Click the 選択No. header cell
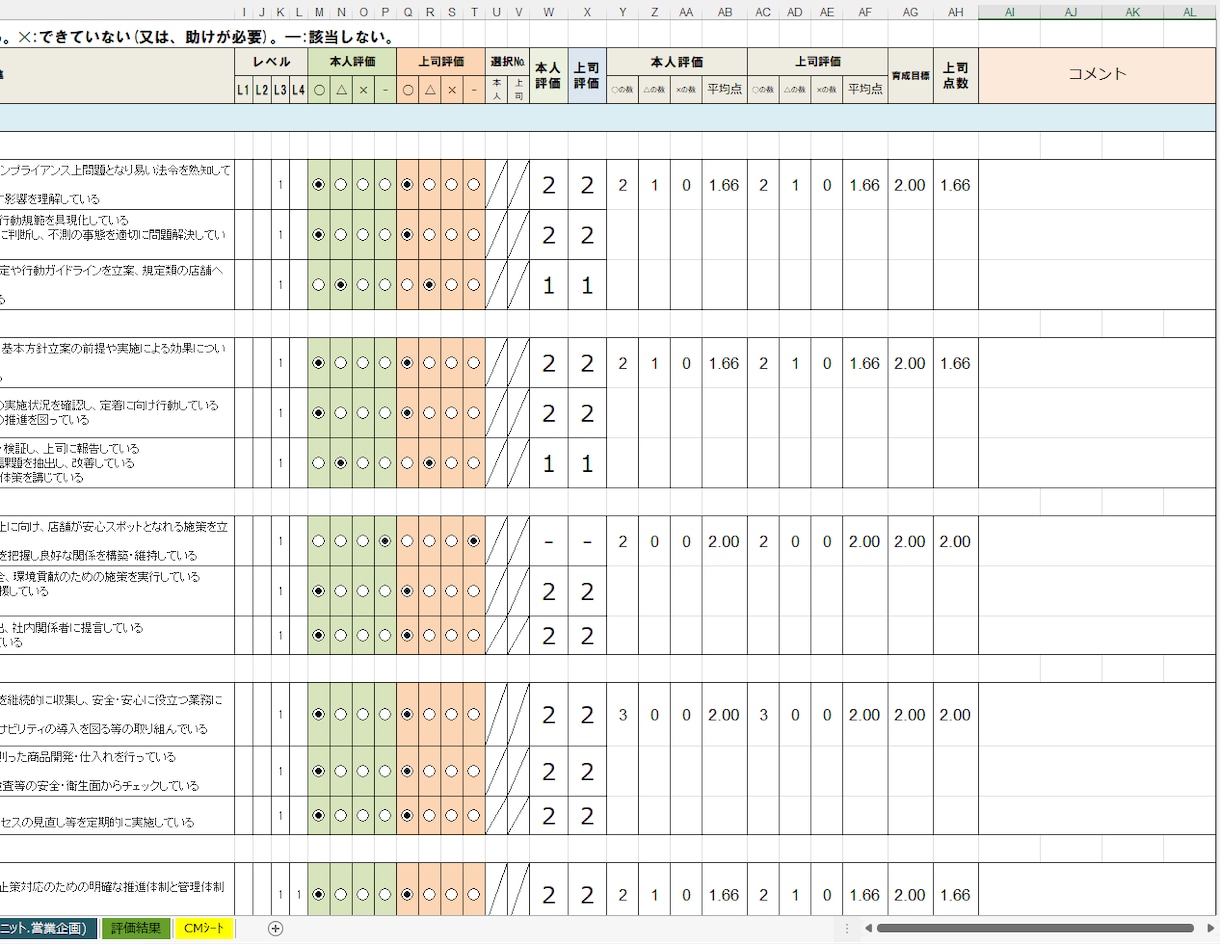 508,61
